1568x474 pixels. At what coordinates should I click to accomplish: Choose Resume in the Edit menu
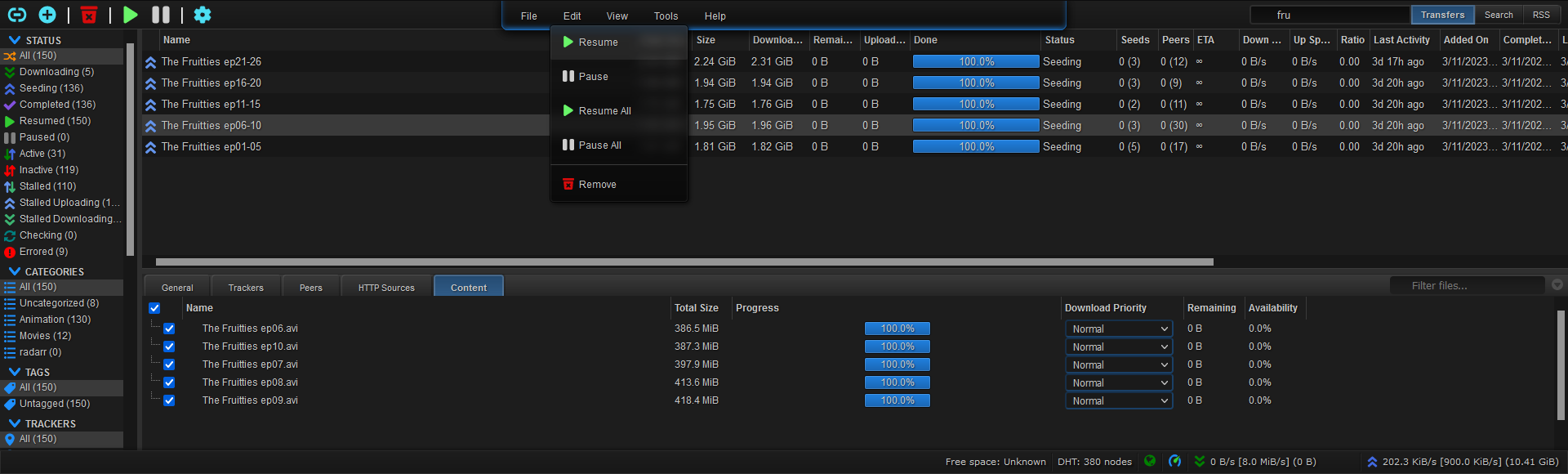point(619,42)
